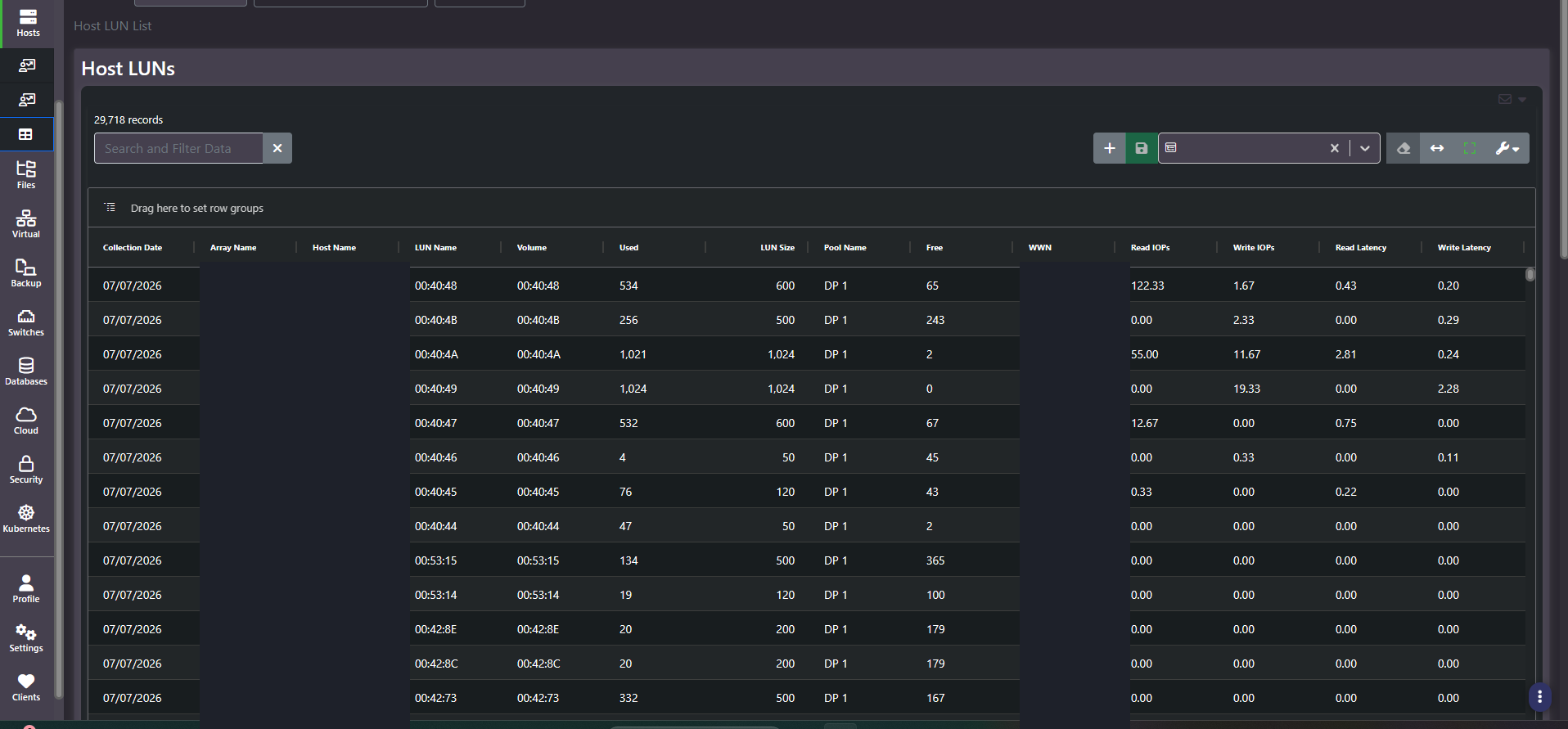This screenshot has width=1568, height=729.
Task: Select Read Latency value 2.81
Action: (1346, 354)
